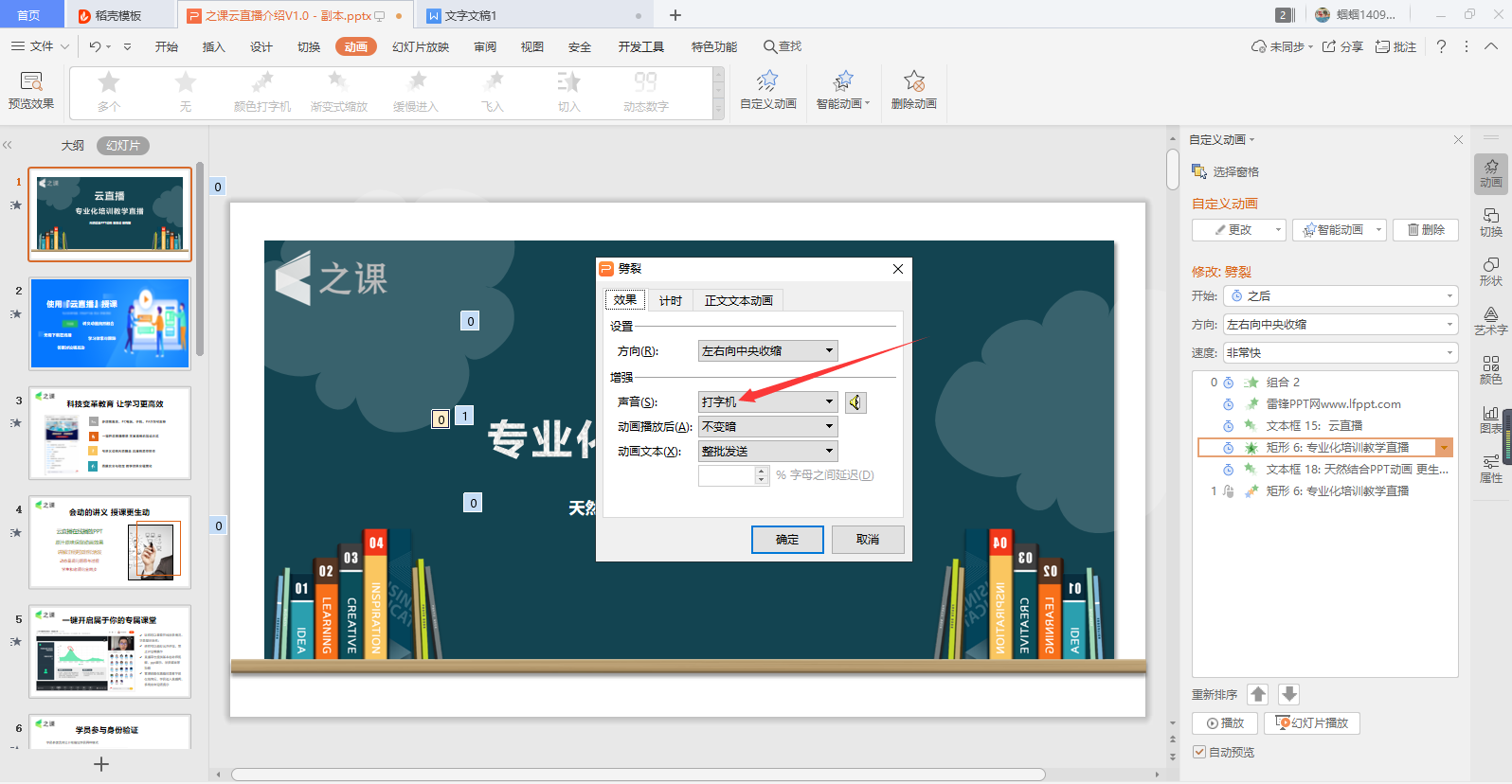This screenshot has height=784, width=1512.
Task: Click the 播放 button
Action: pos(1226,723)
